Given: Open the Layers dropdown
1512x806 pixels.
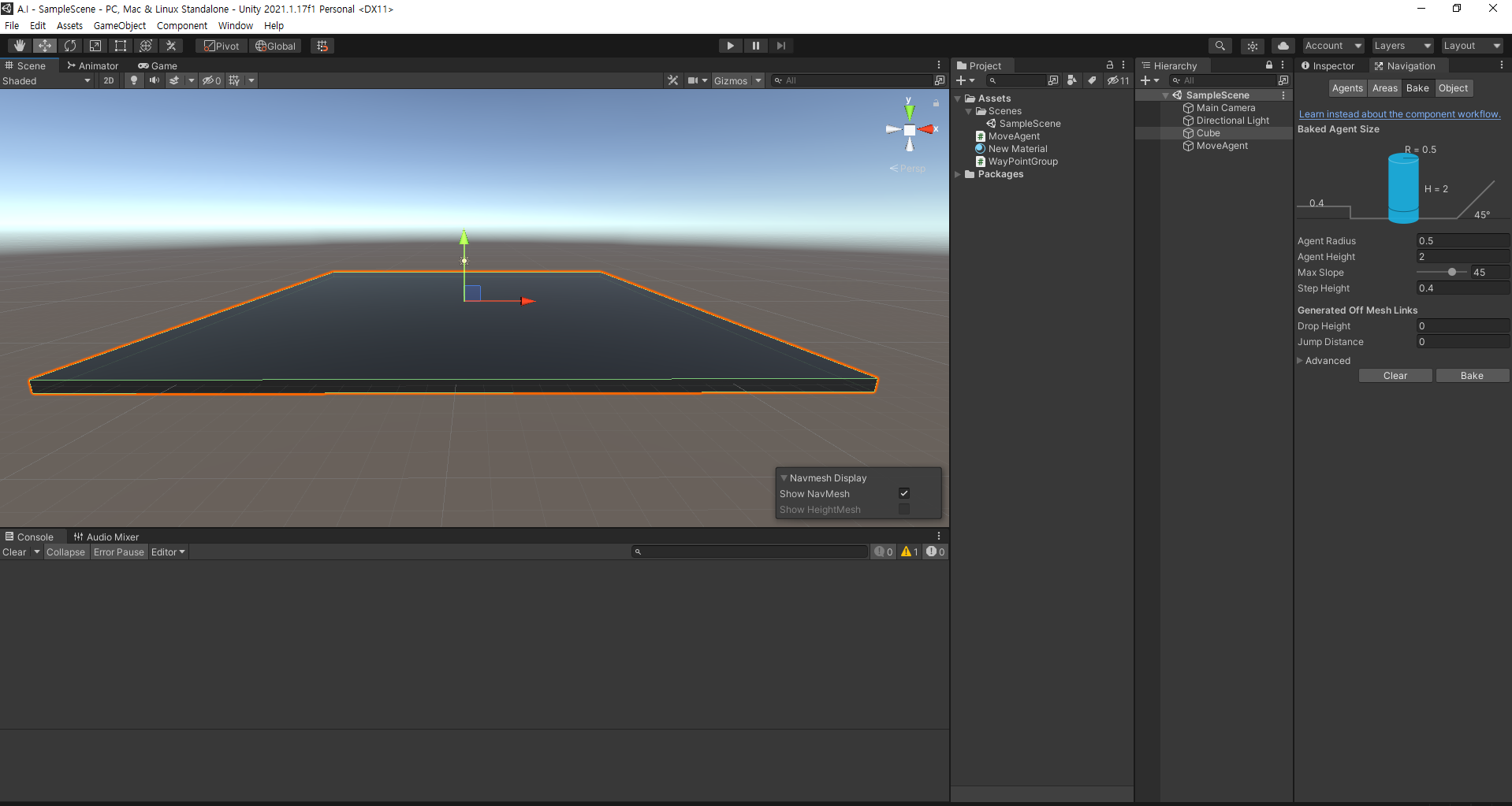Looking at the screenshot, I should [x=1402, y=46].
